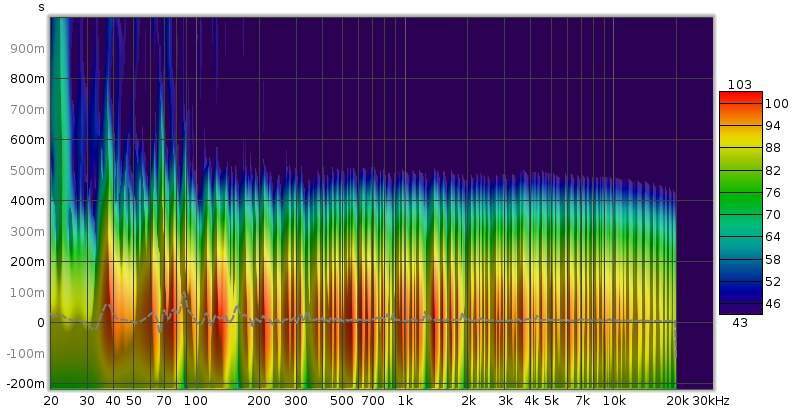800x412 pixels.
Task: Select the "2k" frequency axis label
Action: click(x=469, y=401)
